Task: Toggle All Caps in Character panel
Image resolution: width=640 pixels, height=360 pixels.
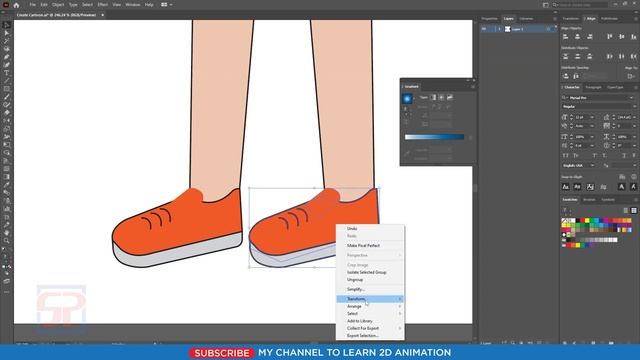Action: coord(566,156)
